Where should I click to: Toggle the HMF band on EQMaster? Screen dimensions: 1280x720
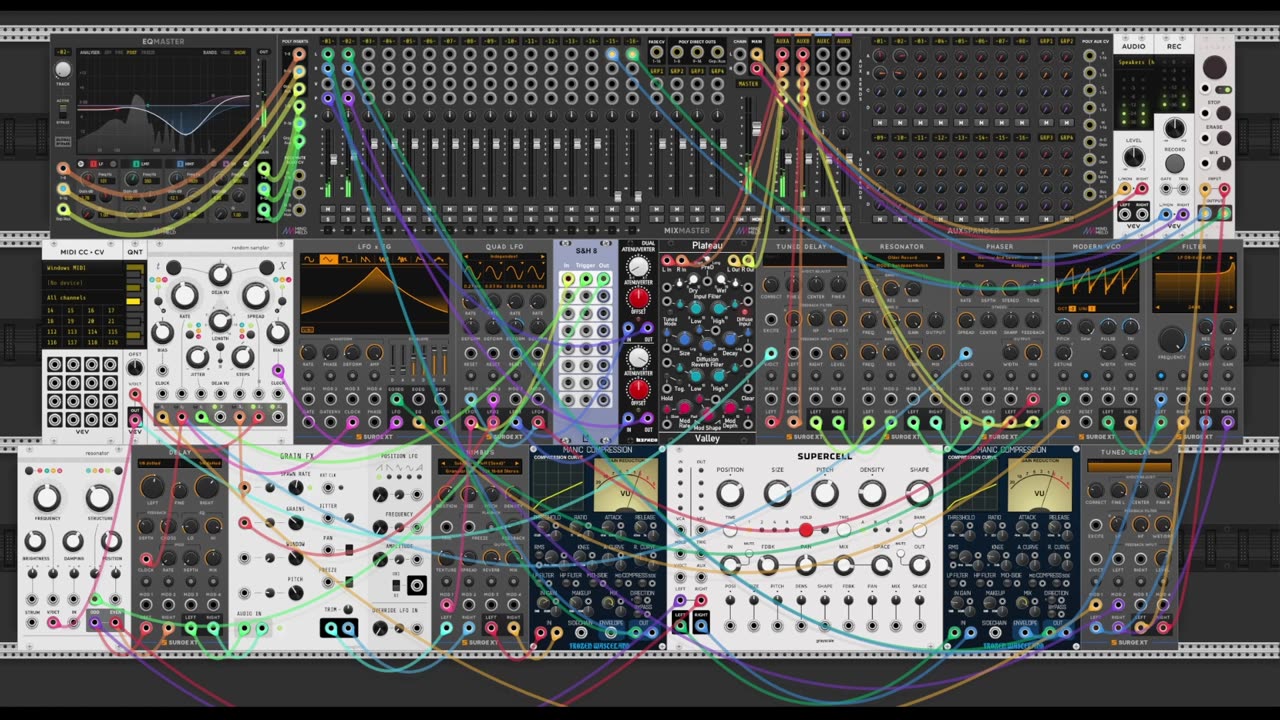(x=182, y=163)
